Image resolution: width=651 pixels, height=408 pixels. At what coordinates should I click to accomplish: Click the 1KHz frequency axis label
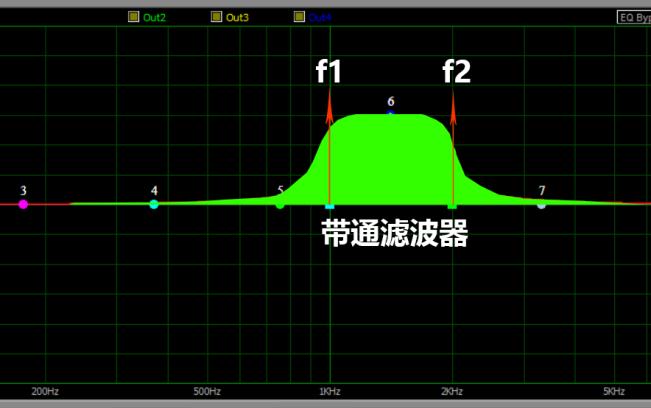click(x=330, y=391)
